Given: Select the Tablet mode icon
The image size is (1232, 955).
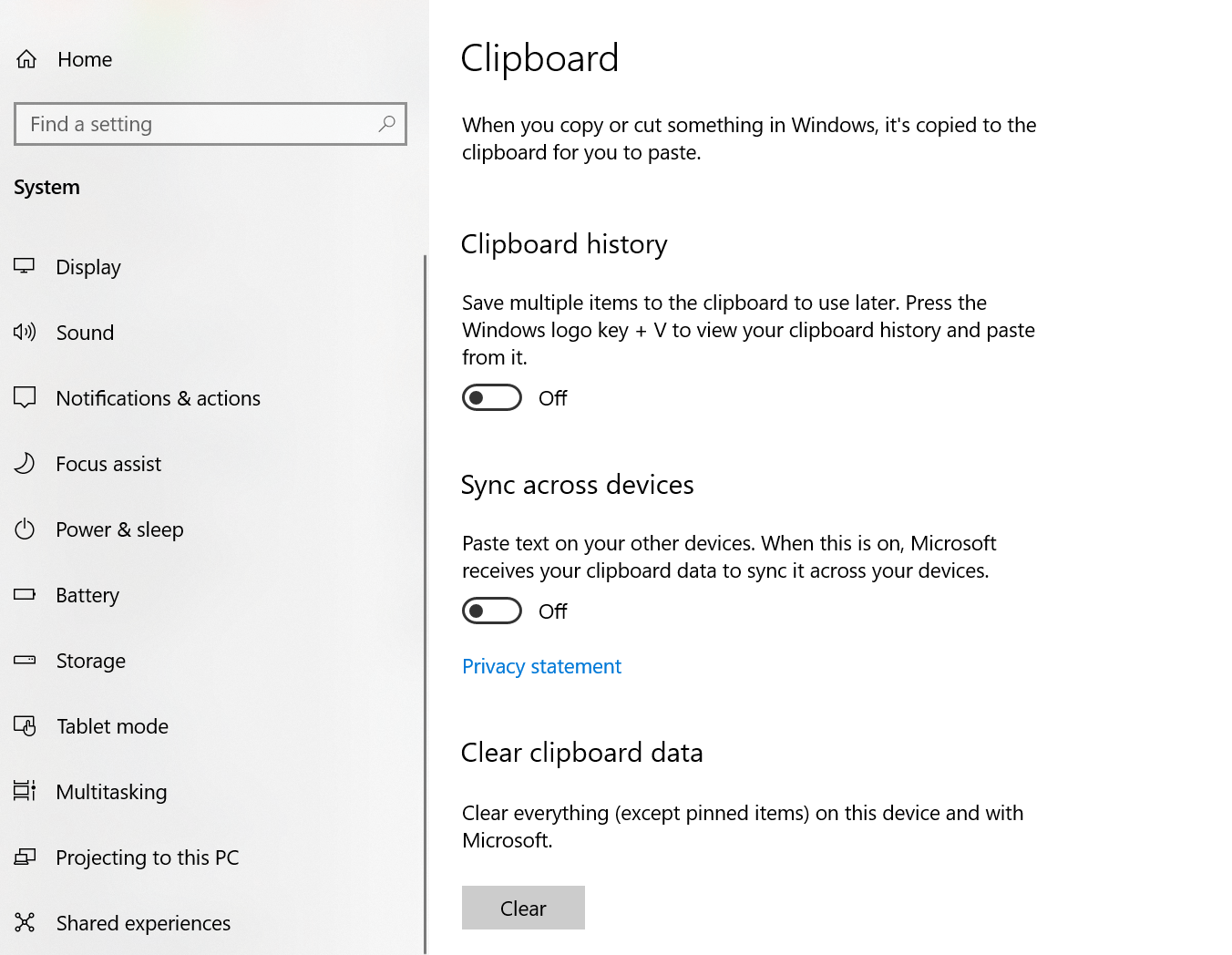Looking at the screenshot, I should pos(25,725).
